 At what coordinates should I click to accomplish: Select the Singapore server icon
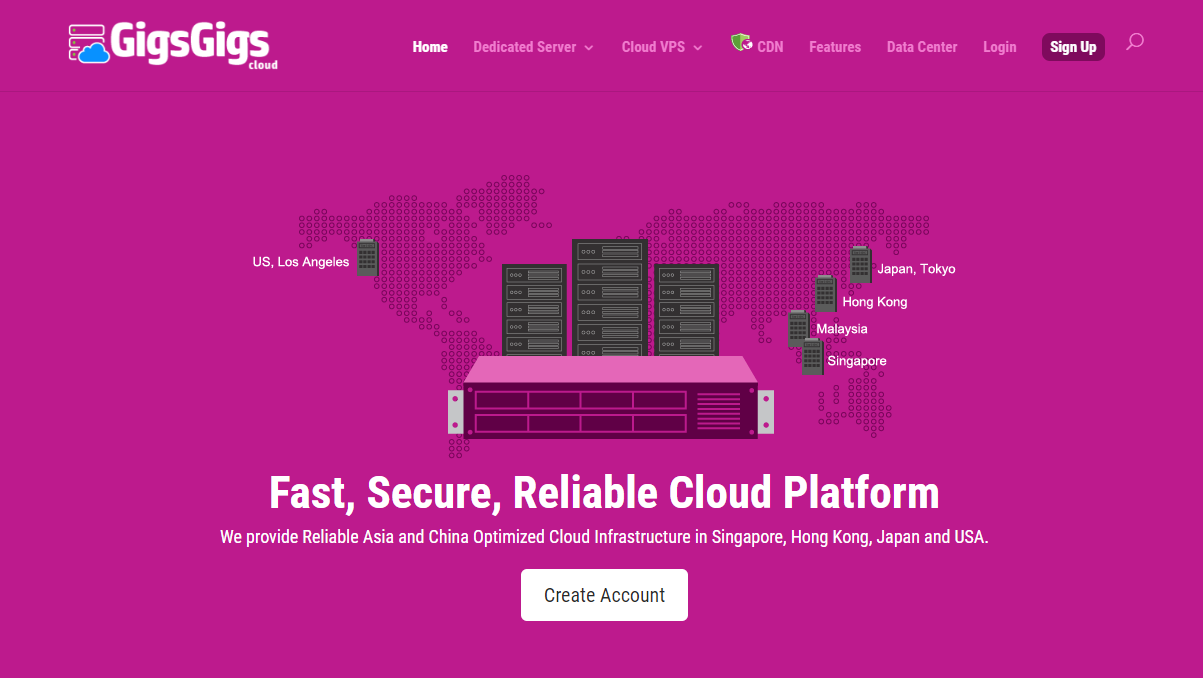[x=812, y=357]
